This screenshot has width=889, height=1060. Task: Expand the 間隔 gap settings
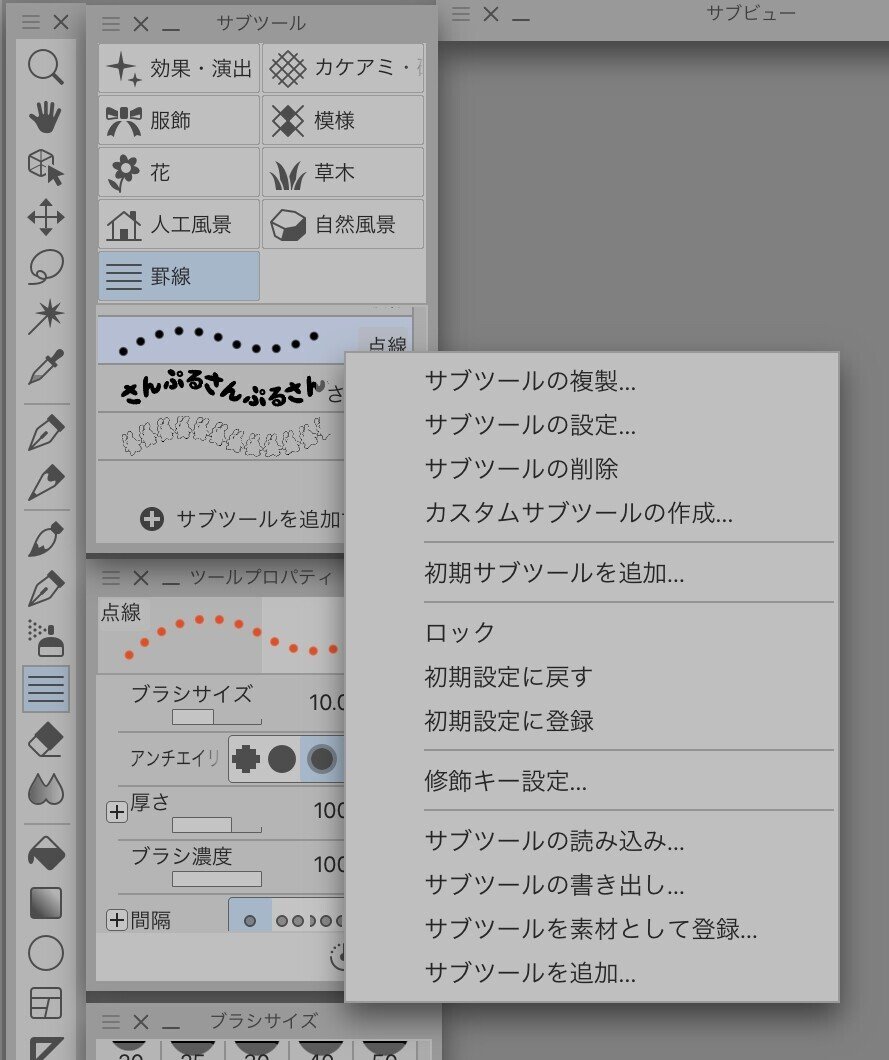click(x=116, y=920)
